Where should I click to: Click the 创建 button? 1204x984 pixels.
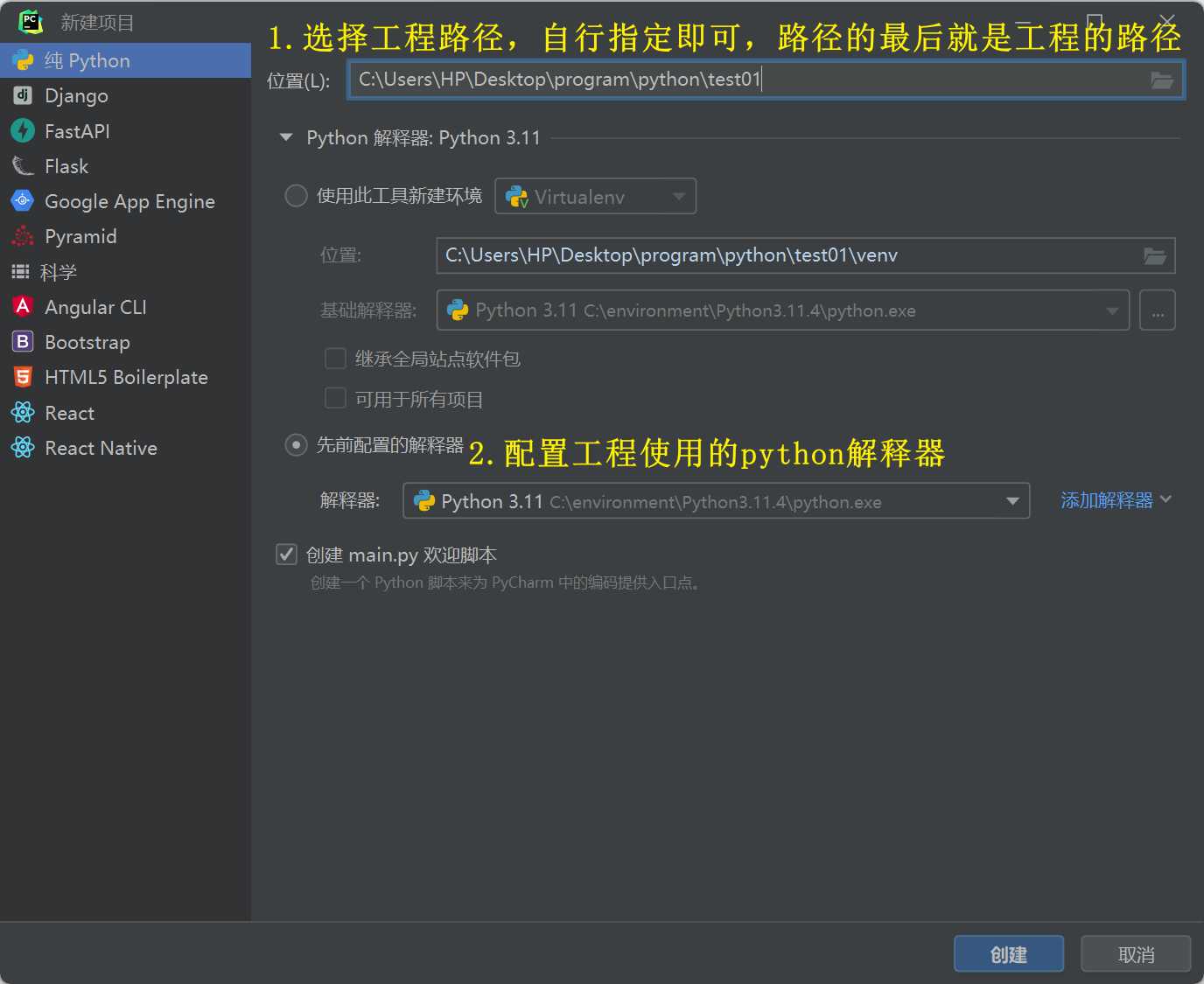tap(1009, 954)
